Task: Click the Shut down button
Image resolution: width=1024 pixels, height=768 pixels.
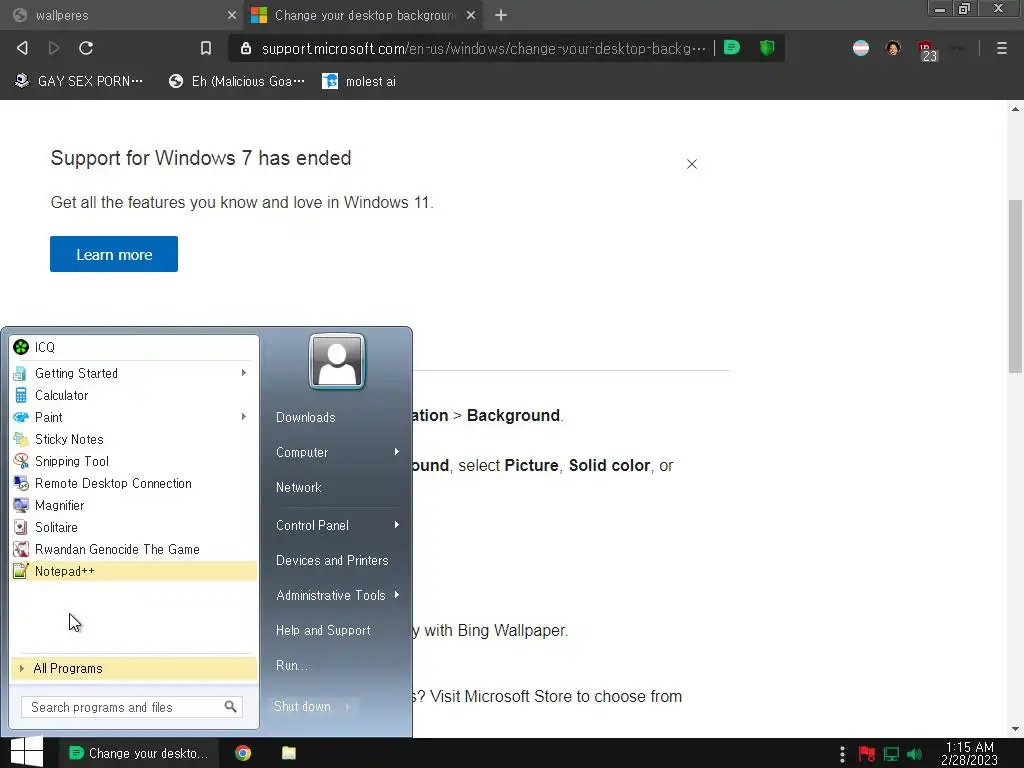Action: [x=302, y=707]
